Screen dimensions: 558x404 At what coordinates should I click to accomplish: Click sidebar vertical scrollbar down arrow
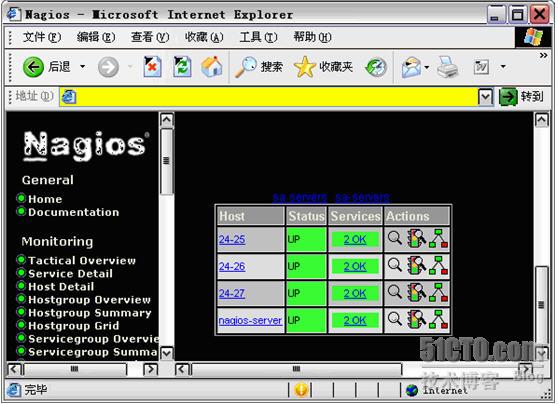click(167, 353)
